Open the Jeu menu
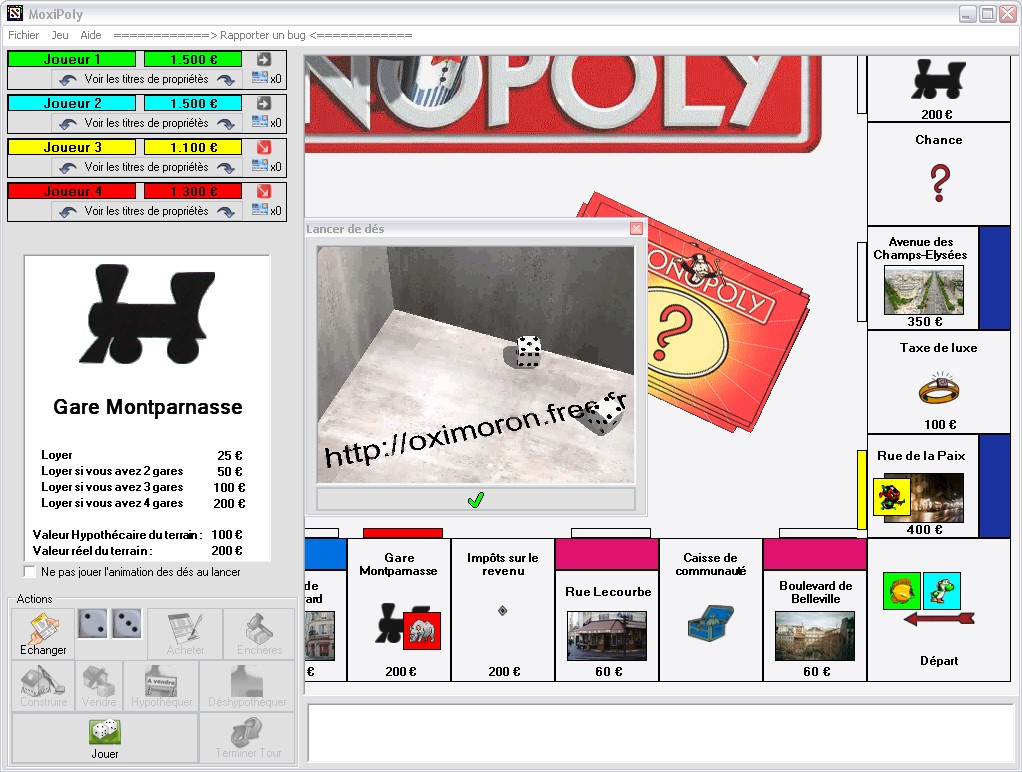 click(x=60, y=35)
